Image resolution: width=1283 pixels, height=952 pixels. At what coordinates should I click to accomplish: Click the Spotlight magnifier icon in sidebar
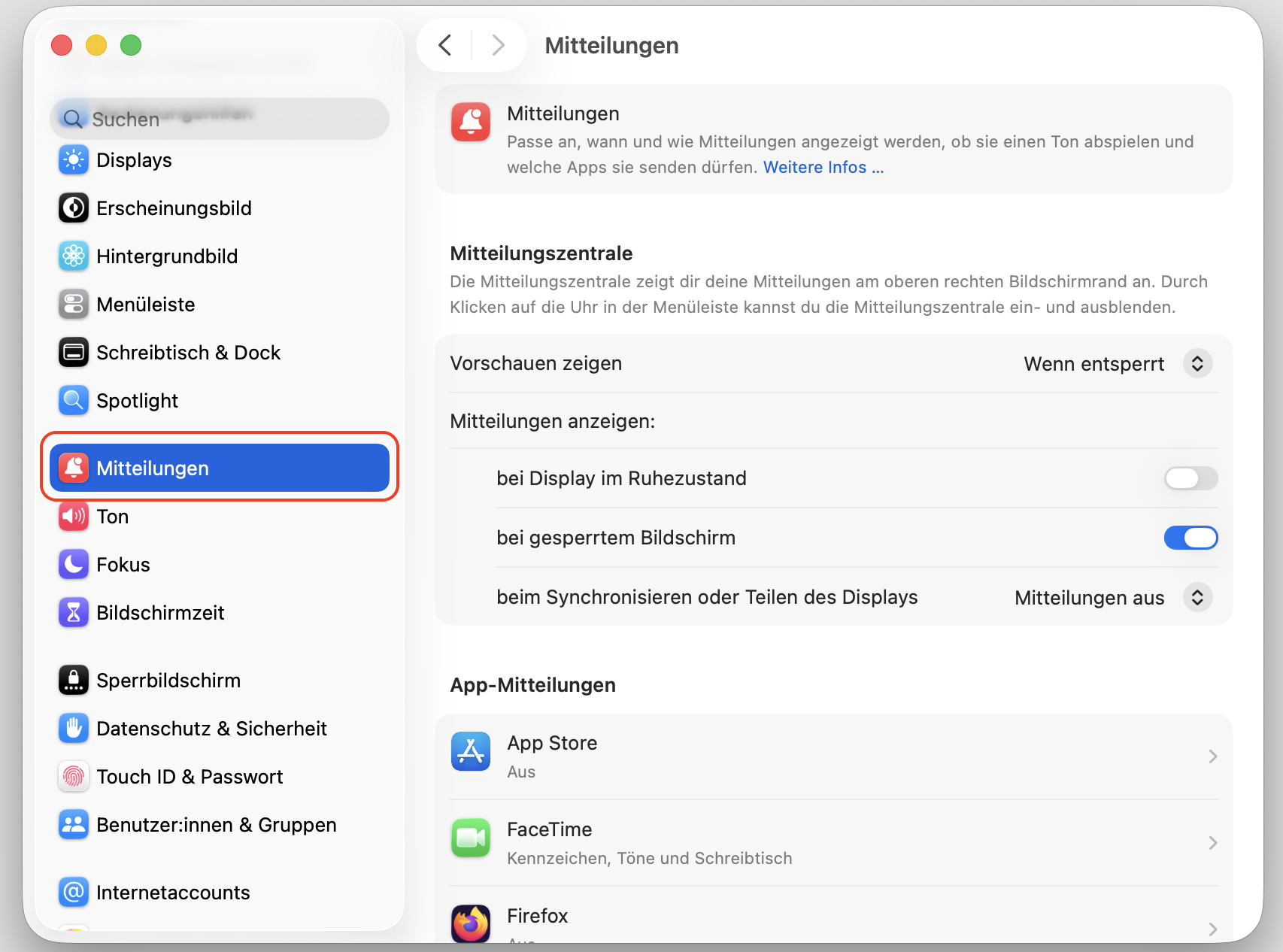(x=74, y=401)
